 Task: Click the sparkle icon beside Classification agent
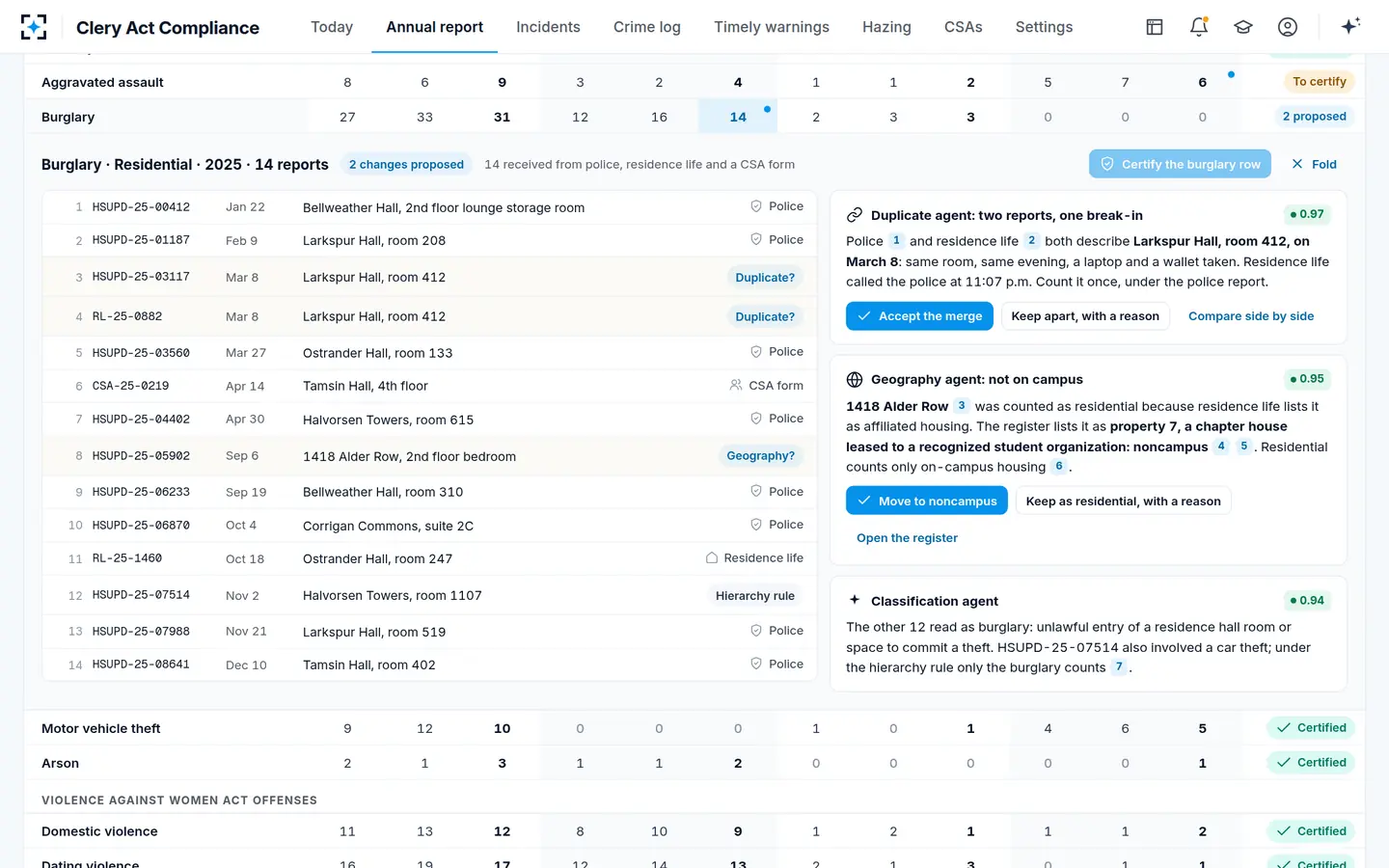tap(855, 600)
